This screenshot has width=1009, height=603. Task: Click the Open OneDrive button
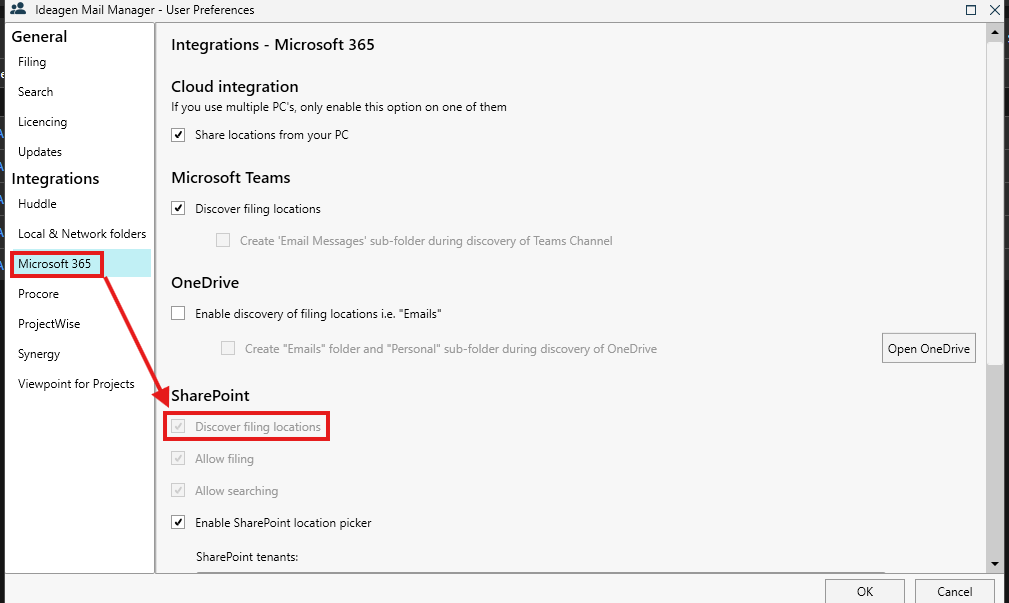929,349
